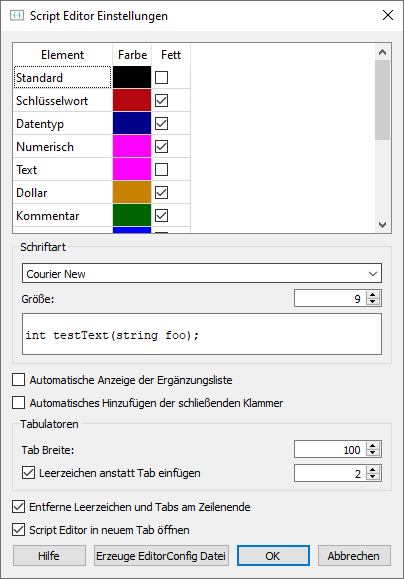Uncheck Leerzeichen anstatt Tab einfügen

[28, 473]
